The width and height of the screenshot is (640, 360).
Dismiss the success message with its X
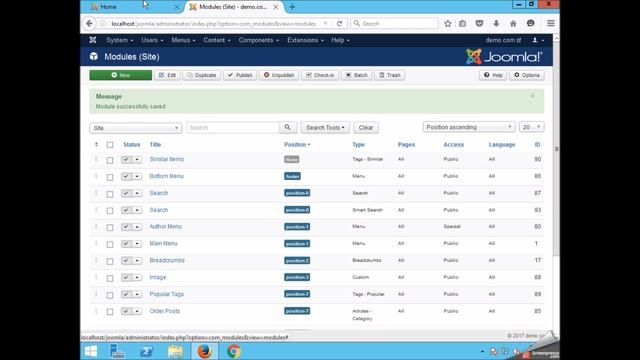(533, 96)
